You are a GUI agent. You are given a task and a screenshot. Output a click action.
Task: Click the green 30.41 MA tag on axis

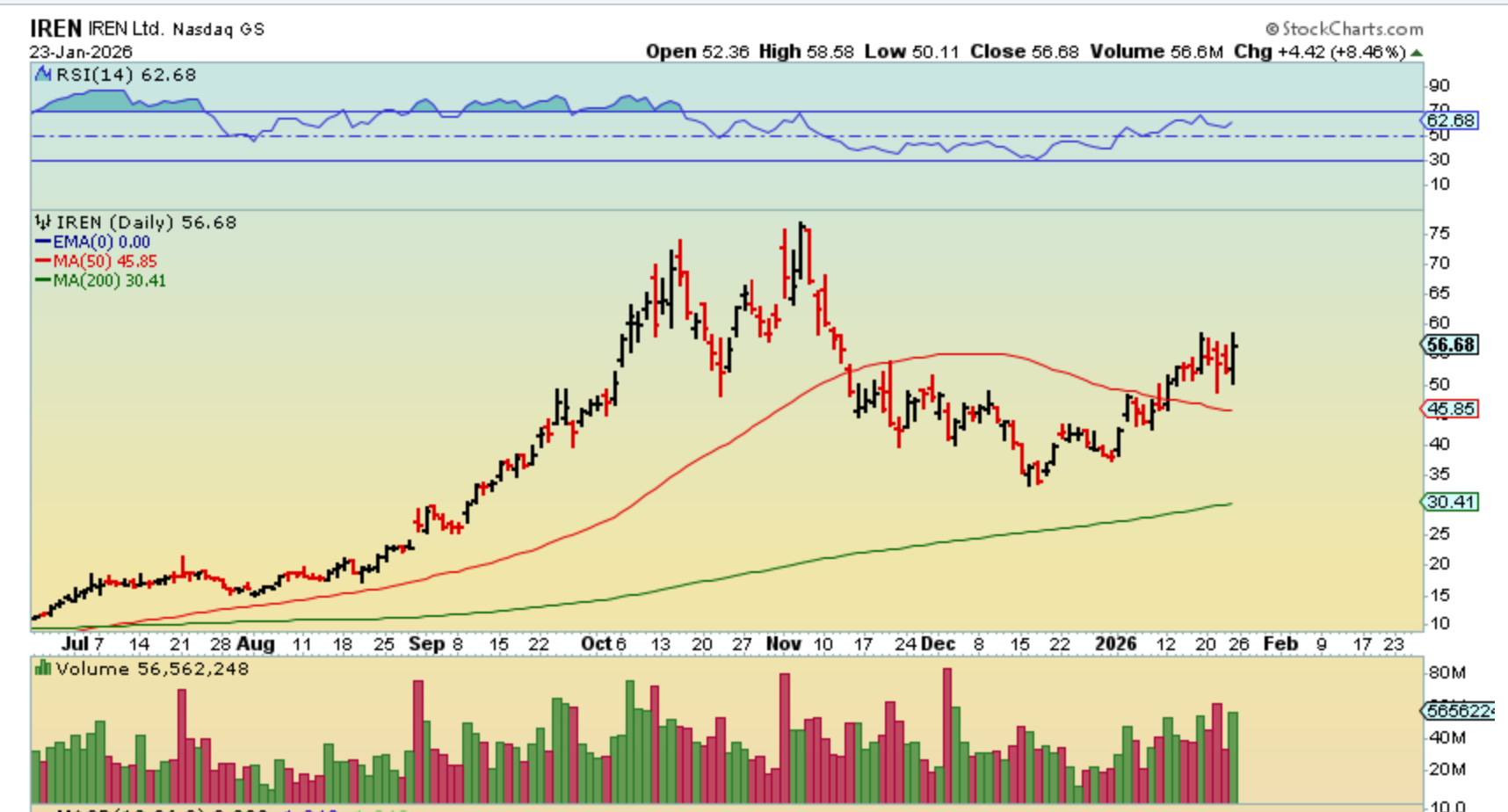1450,502
